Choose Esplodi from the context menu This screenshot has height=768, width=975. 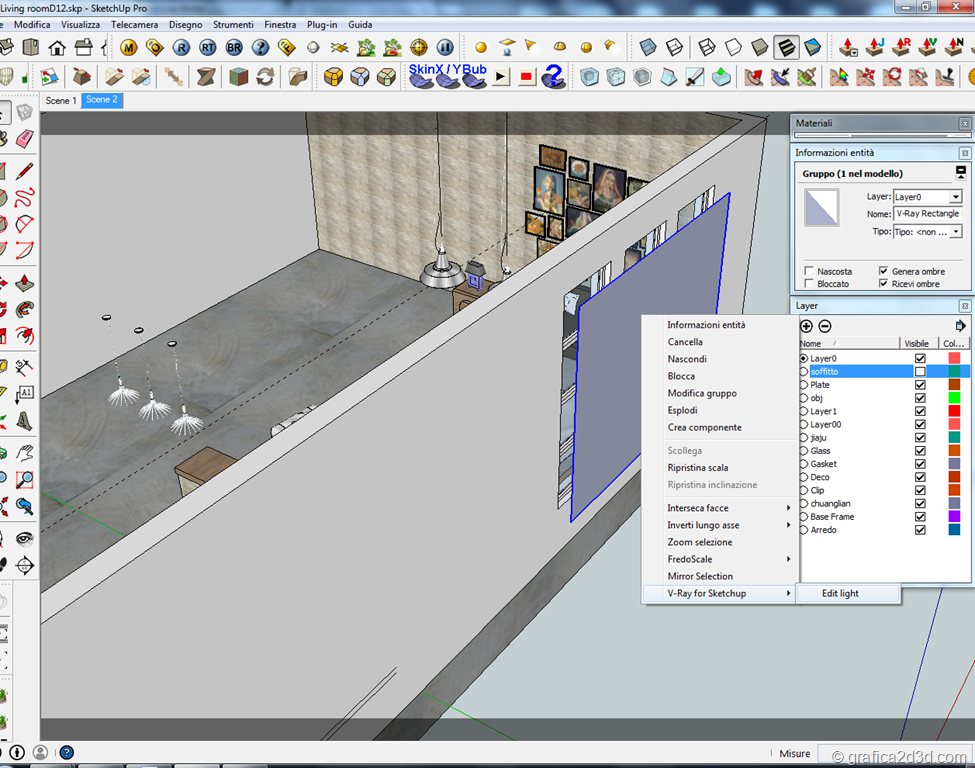[x=683, y=410]
